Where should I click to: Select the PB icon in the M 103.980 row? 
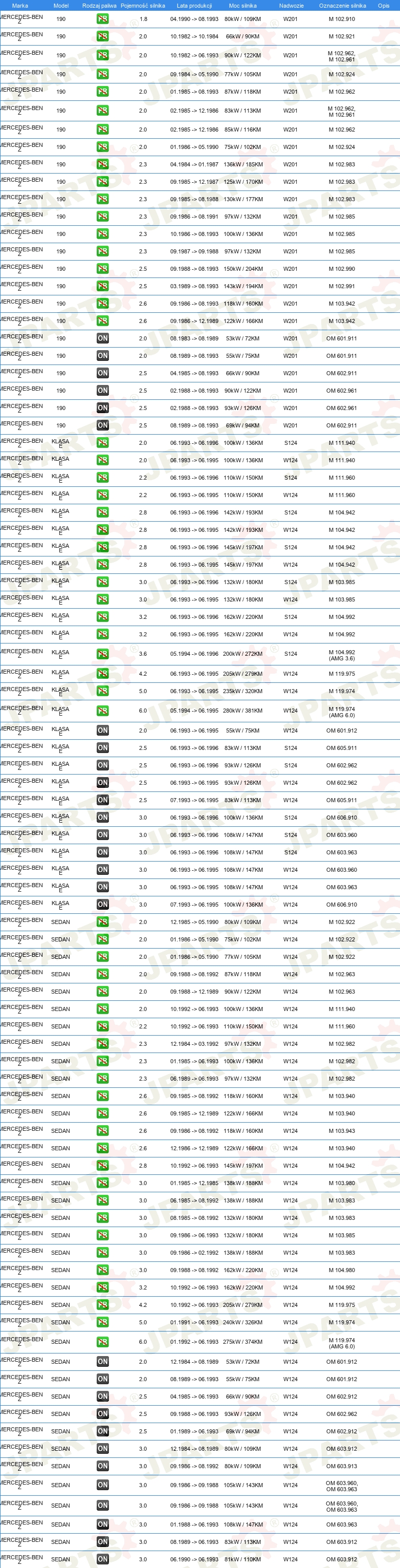(x=103, y=1184)
